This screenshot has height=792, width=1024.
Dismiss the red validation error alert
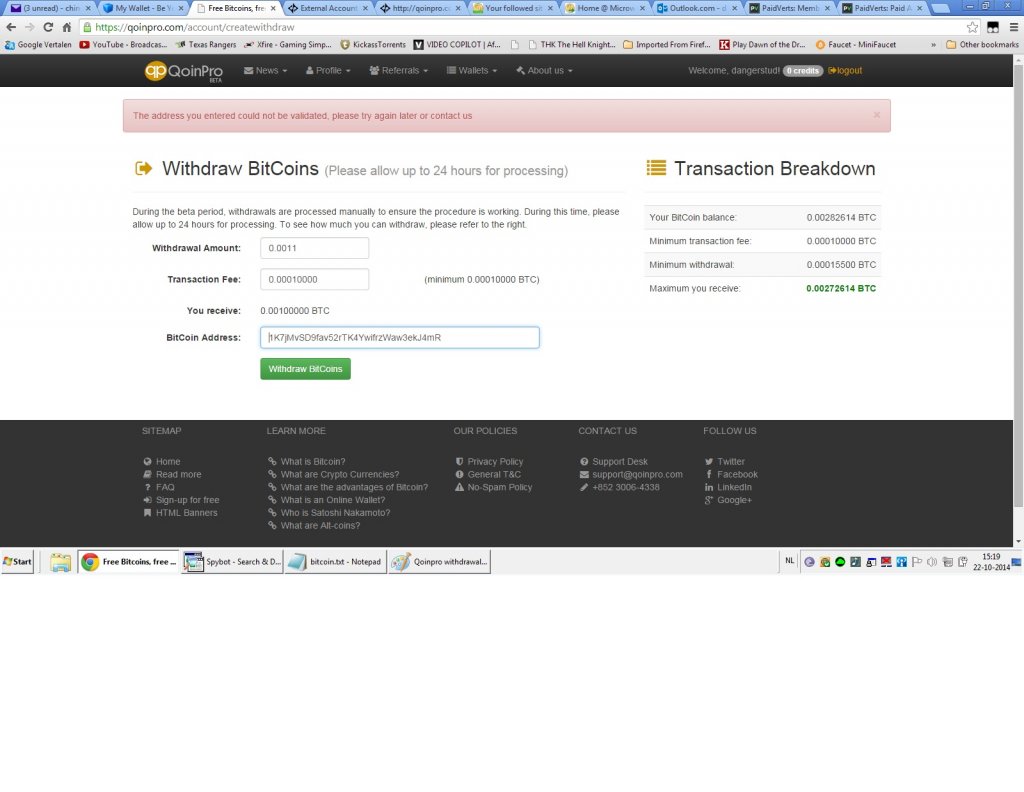coord(876,115)
